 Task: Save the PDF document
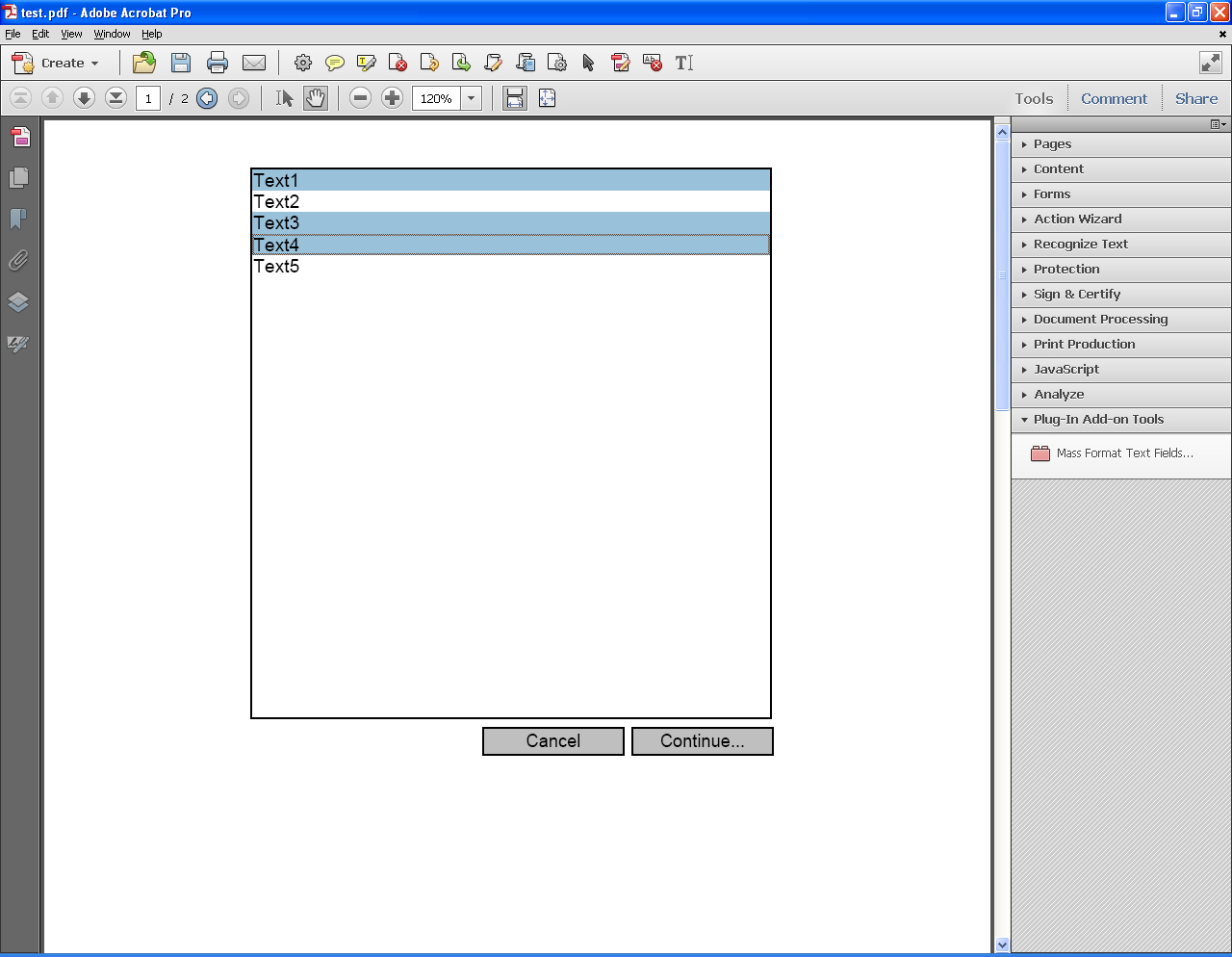180,63
